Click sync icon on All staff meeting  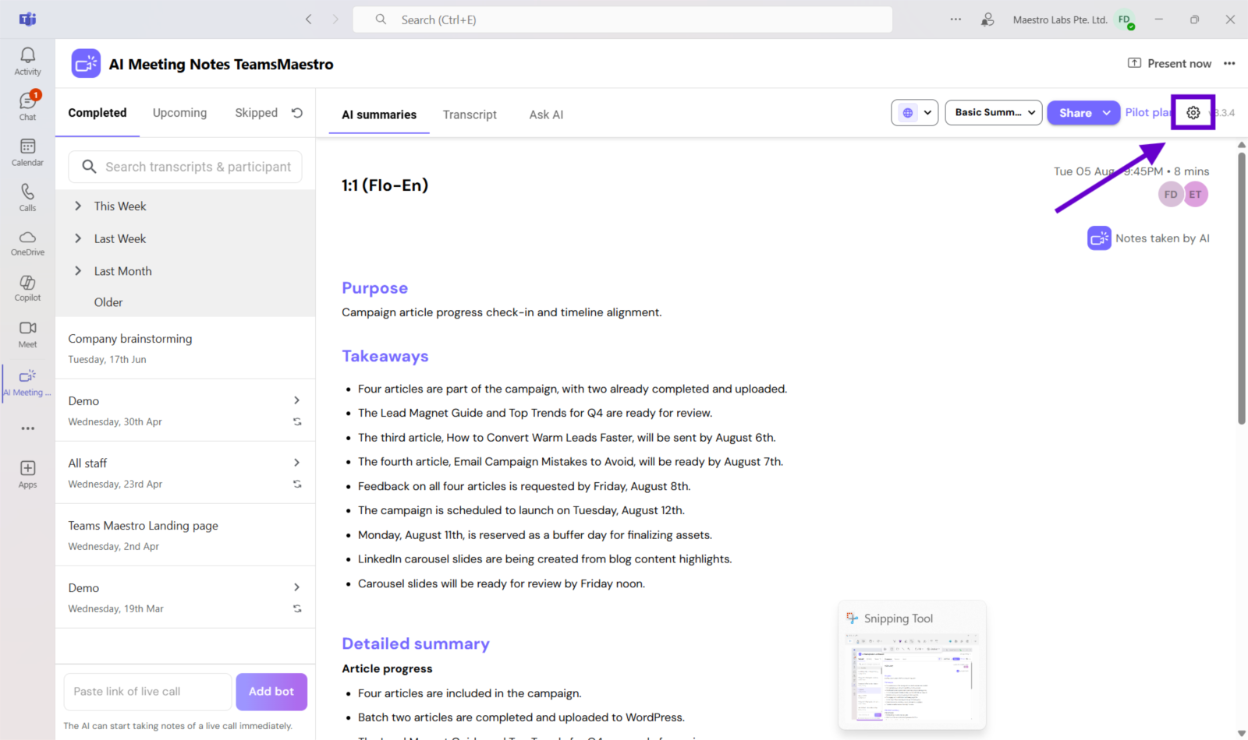click(x=297, y=484)
